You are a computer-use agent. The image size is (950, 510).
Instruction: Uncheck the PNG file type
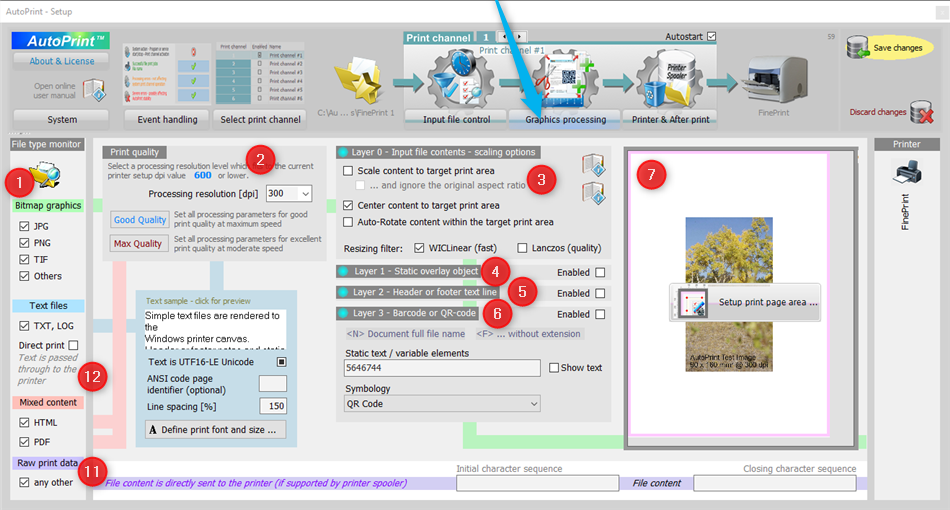point(24,243)
